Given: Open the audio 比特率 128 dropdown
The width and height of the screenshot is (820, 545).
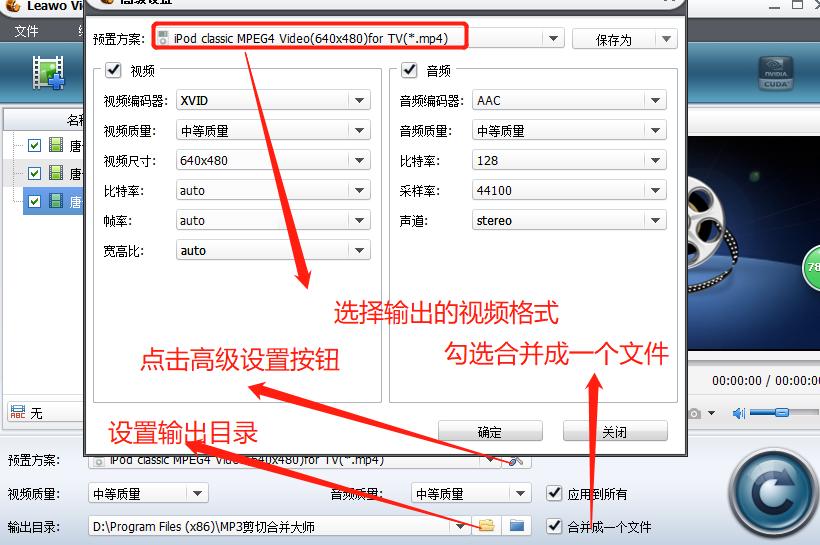Looking at the screenshot, I should point(655,161).
